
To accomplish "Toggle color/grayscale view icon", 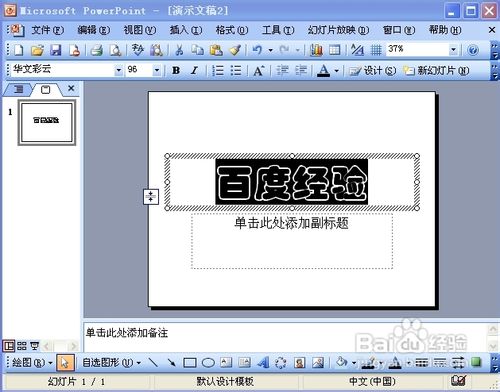I will pos(357,50).
